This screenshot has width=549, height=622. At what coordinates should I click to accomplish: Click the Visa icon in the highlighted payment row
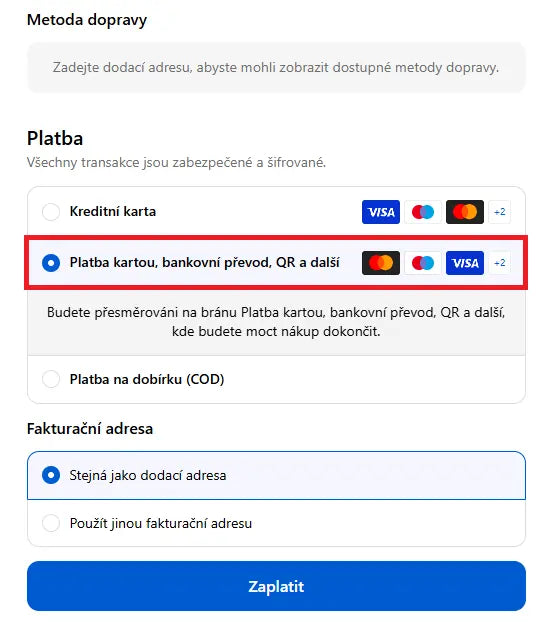click(465, 263)
